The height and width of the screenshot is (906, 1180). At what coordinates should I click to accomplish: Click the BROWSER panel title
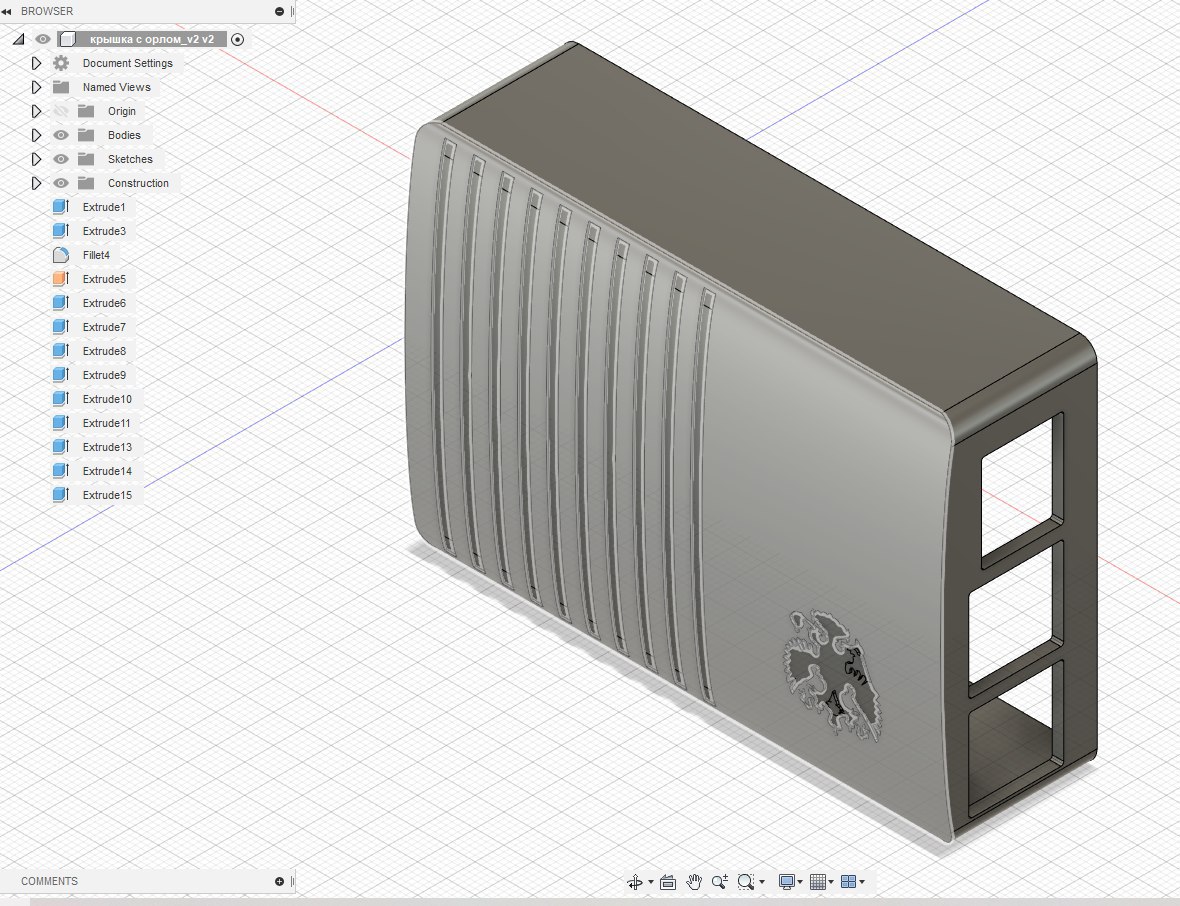tap(47, 11)
